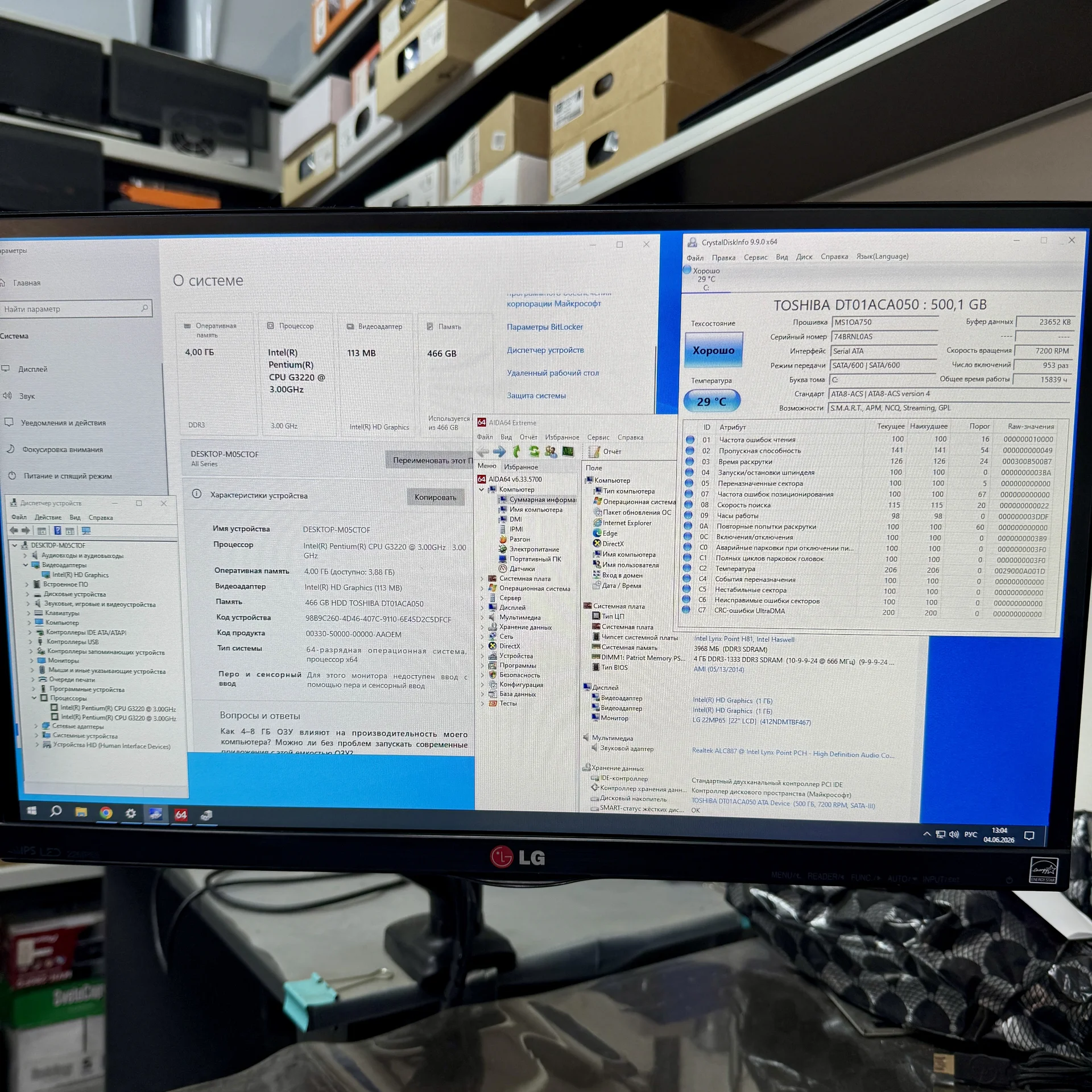The width and height of the screenshot is (1092, 1092).
Task: Open the notification center icon
Action: 1029,835
